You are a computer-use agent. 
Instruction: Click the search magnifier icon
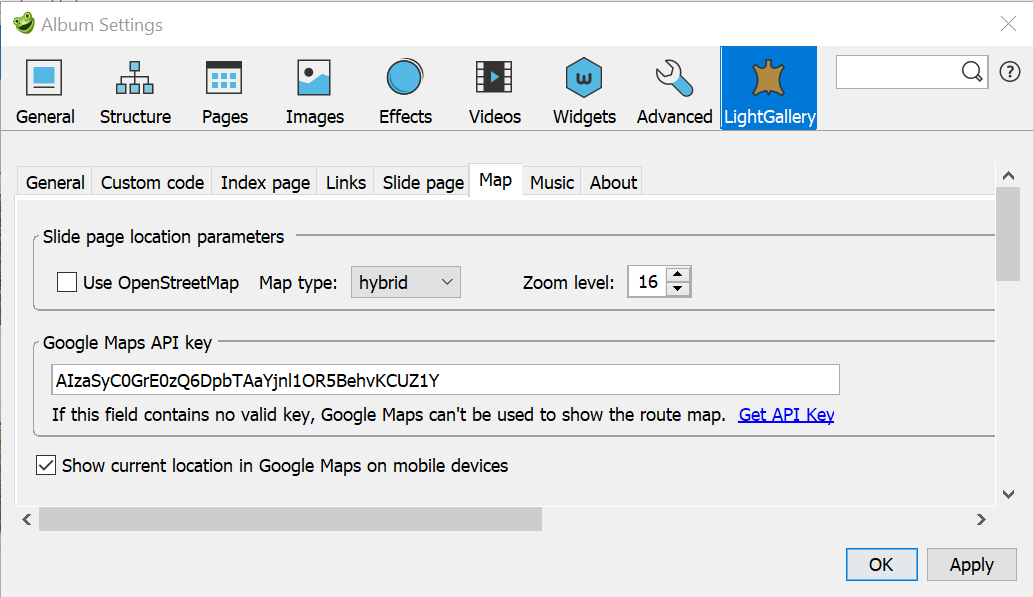coord(971,72)
